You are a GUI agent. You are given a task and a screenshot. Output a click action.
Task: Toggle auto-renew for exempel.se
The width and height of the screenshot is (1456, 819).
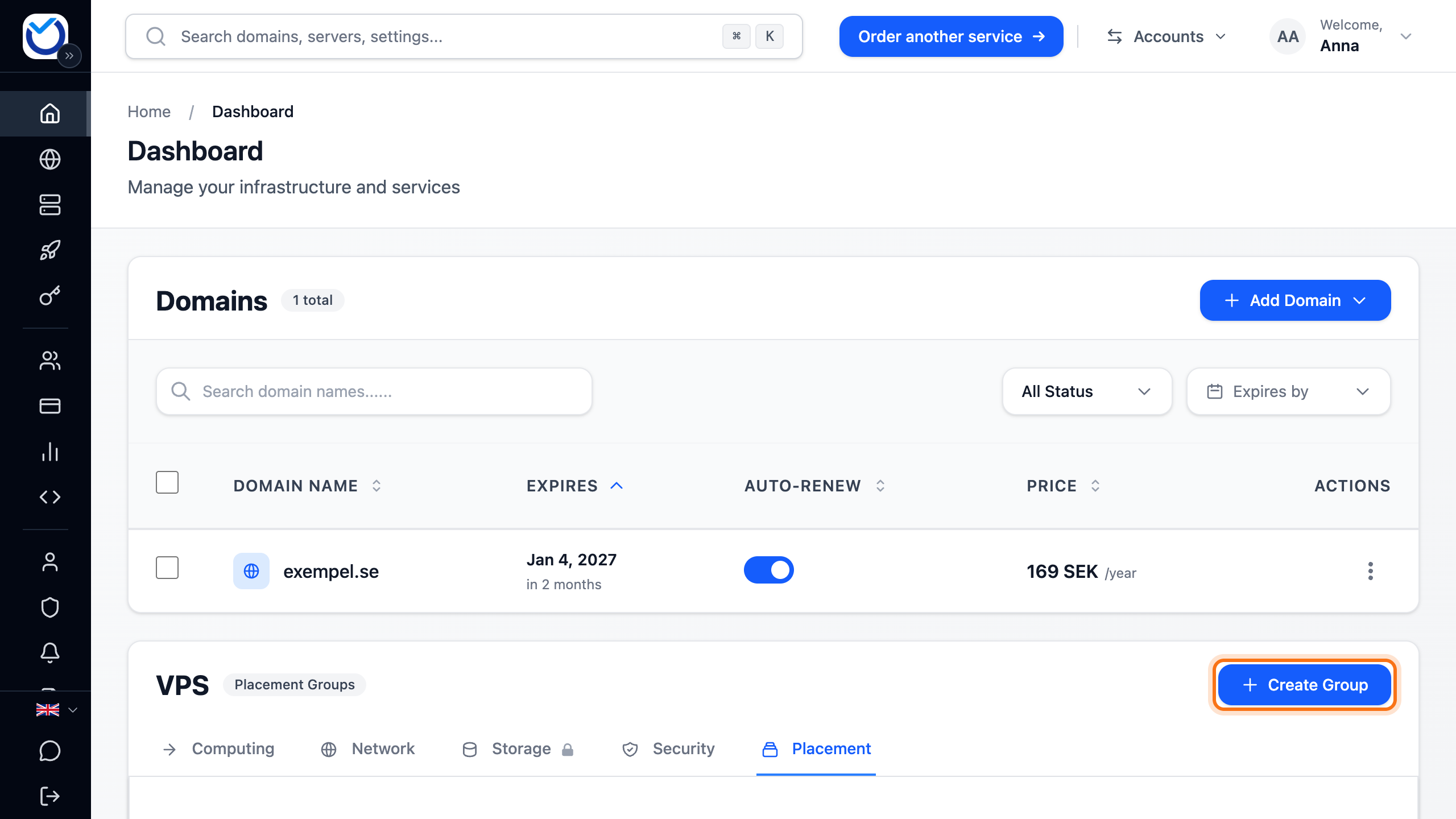(x=769, y=570)
